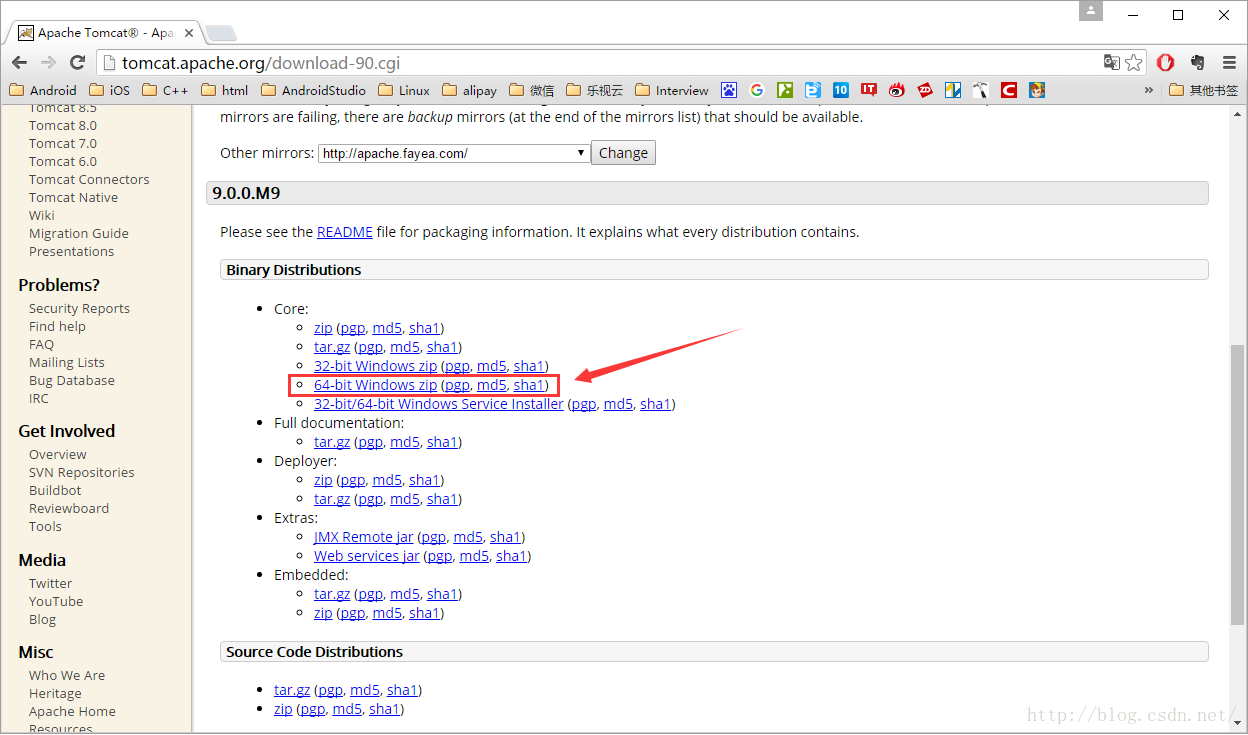Image resolution: width=1248 pixels, height=735 pixels.
Task: Open the red 'IT' bookmark icon
Action: [869, 90]
